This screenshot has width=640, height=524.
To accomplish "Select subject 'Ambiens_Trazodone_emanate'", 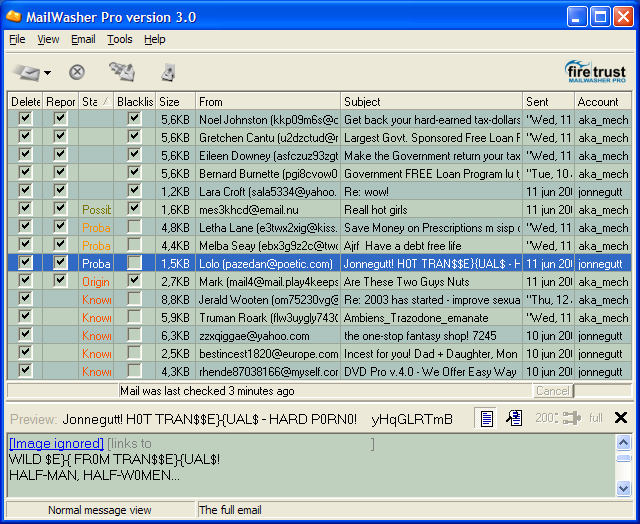I will click(x=416, y=318).
